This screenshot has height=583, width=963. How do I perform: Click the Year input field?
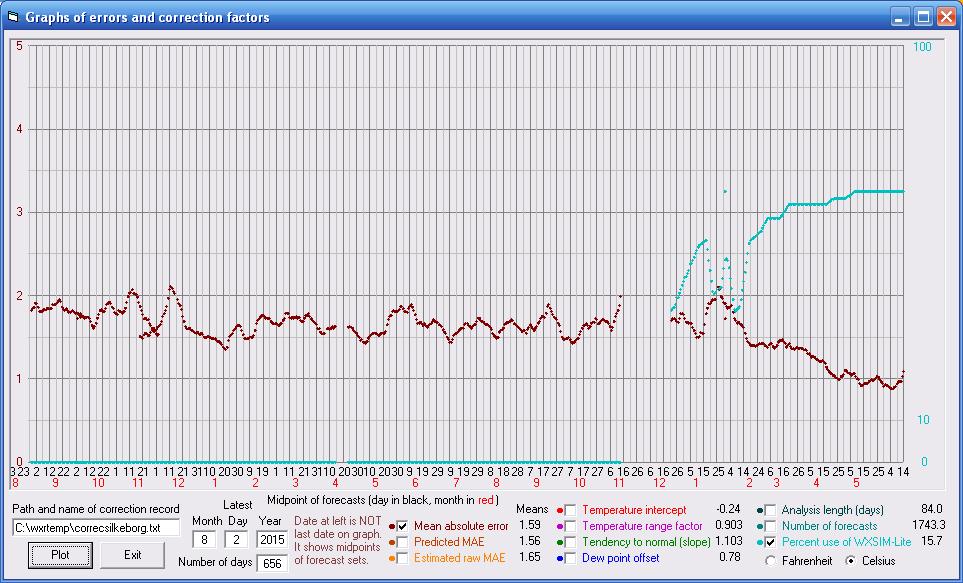271,538
